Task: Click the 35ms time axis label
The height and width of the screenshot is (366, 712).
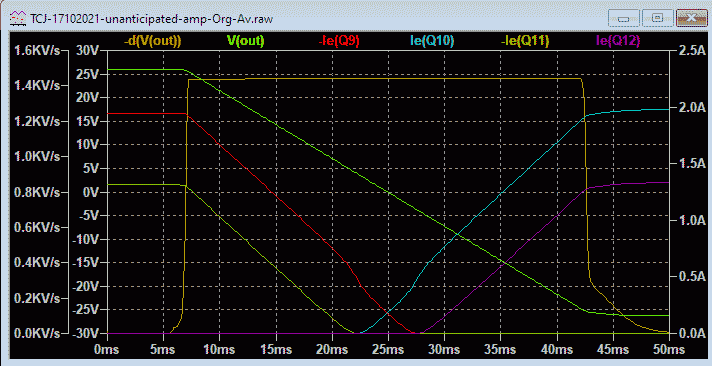Action: (500, 350)
